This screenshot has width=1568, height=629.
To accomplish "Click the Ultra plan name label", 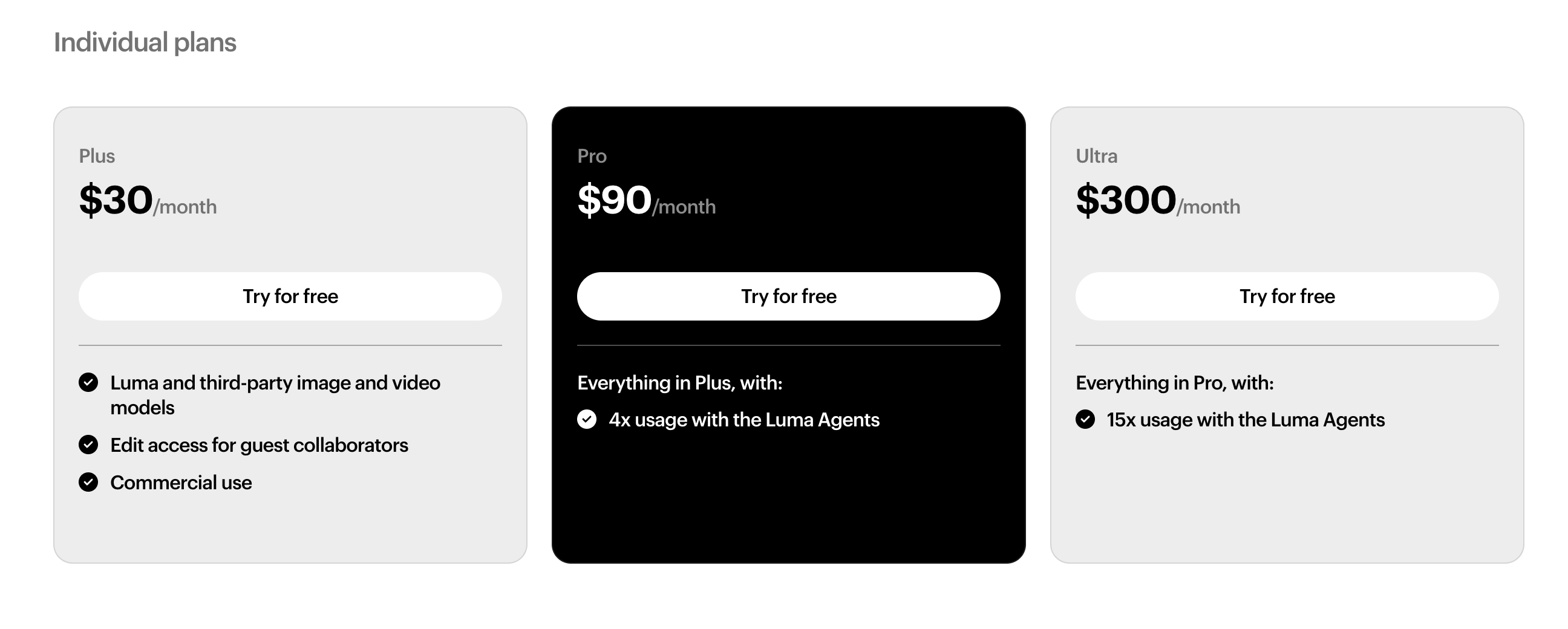I will (x=1096, y=156).
